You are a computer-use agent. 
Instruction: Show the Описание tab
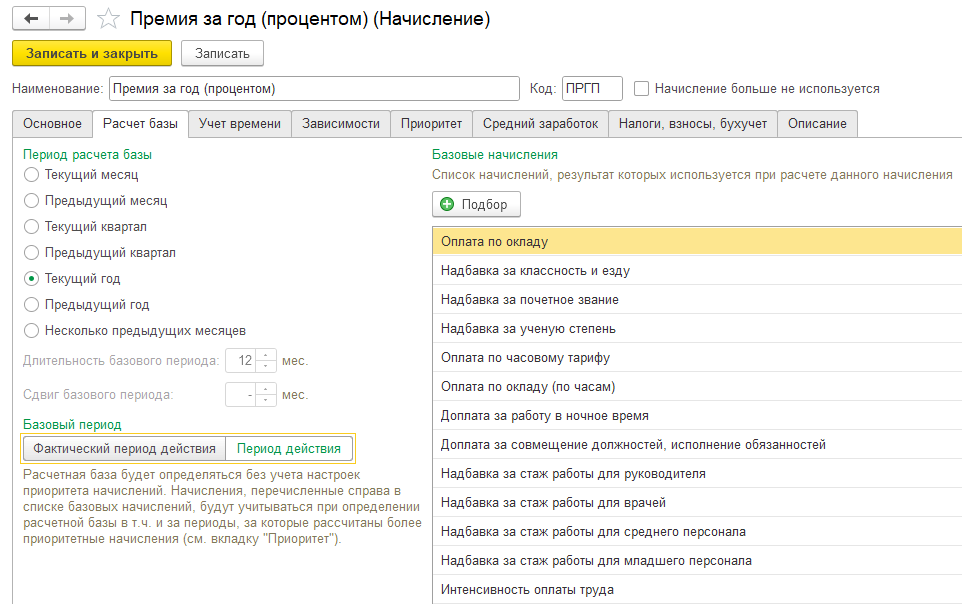point(817,124)
